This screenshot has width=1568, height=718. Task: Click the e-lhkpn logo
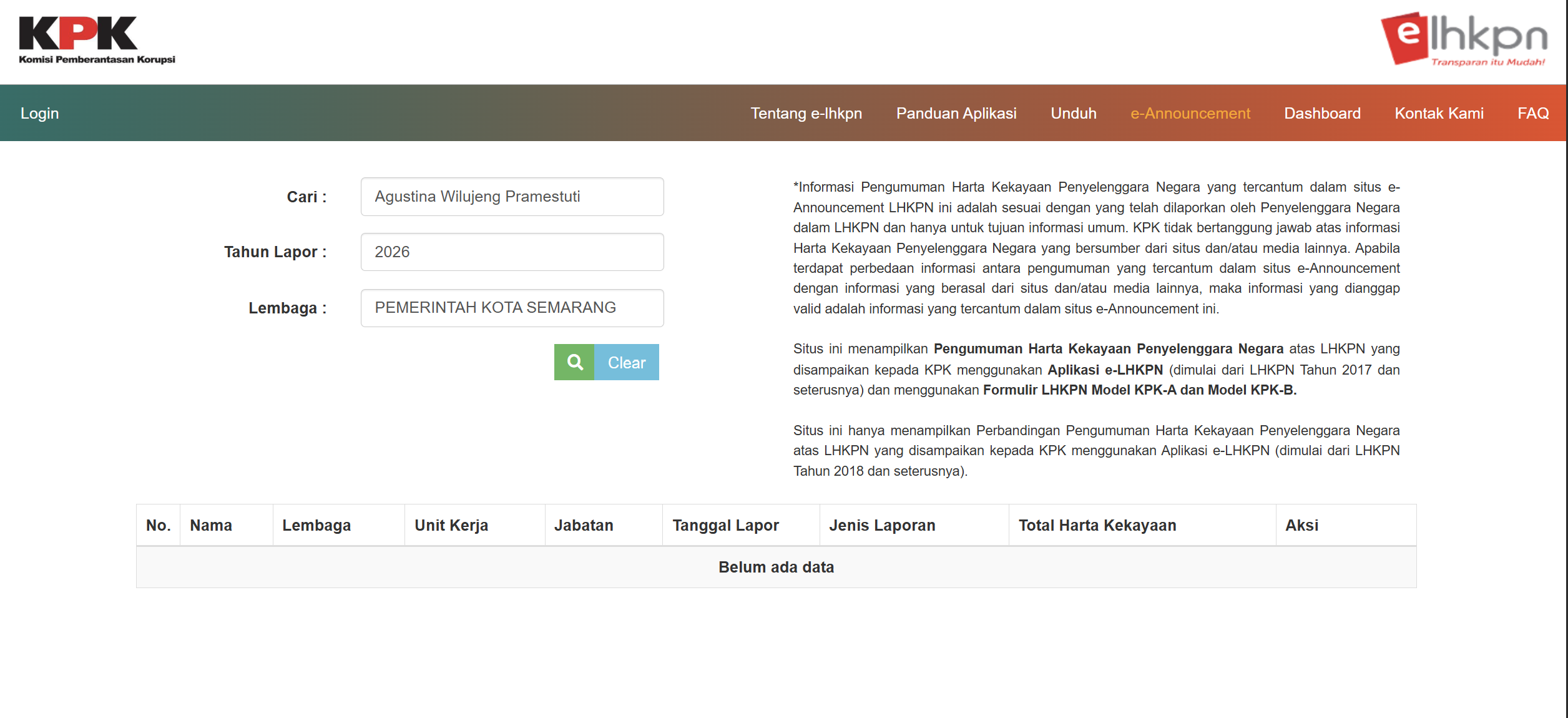[x=1464, y=39]
